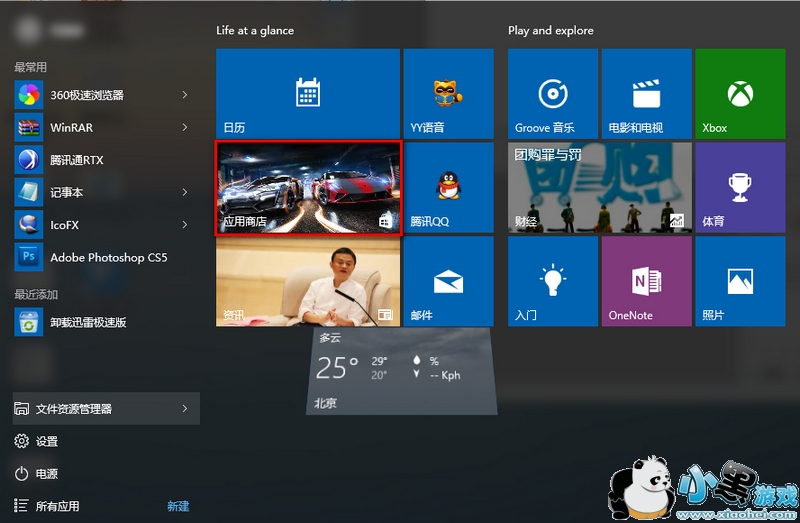Viewport: 800px width, 523px height.
Task: Show 所有应用 list
Action: [57, 506]
